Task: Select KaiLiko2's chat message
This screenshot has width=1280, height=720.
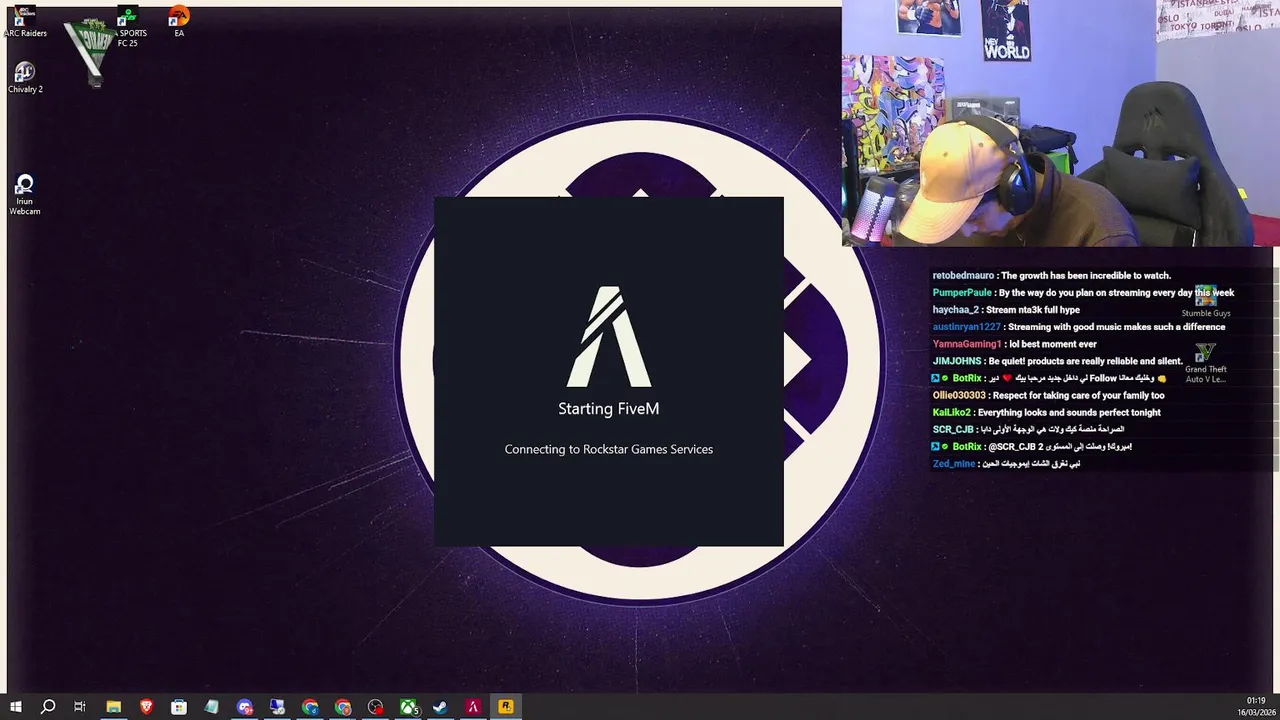Action: tap(1046, 411)
